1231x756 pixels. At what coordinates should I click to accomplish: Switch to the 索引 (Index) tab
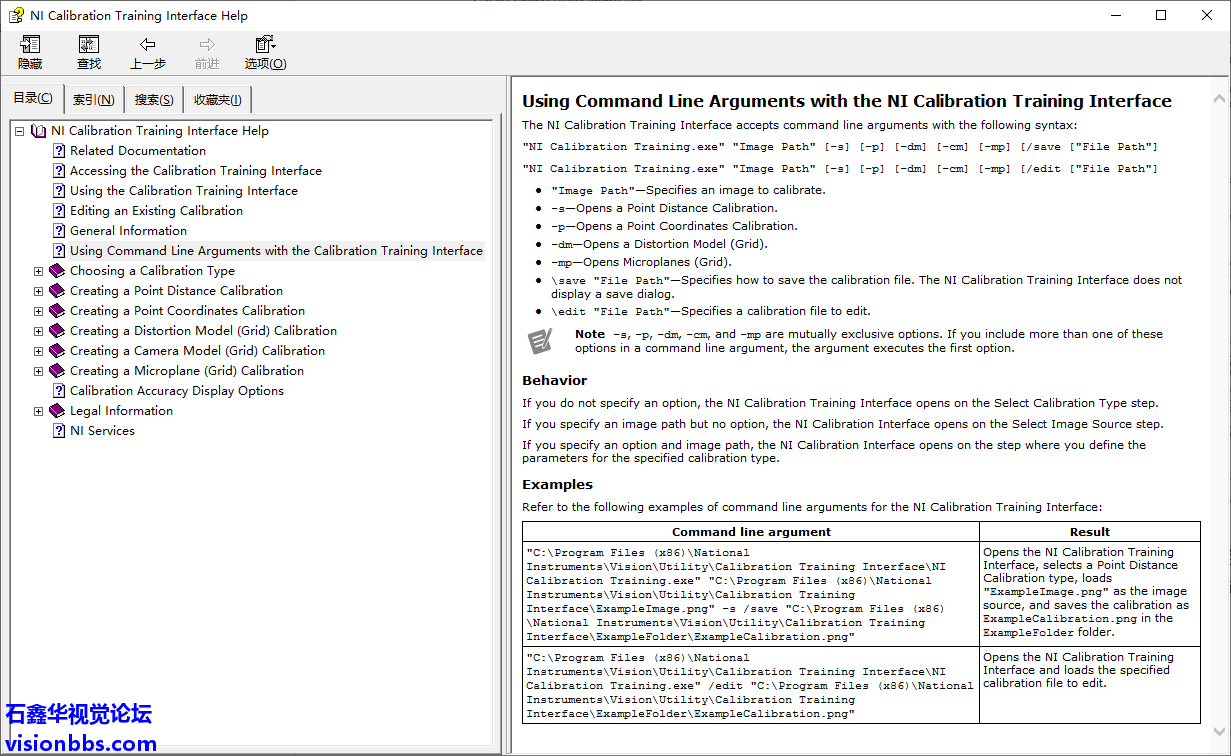(93, 100)
